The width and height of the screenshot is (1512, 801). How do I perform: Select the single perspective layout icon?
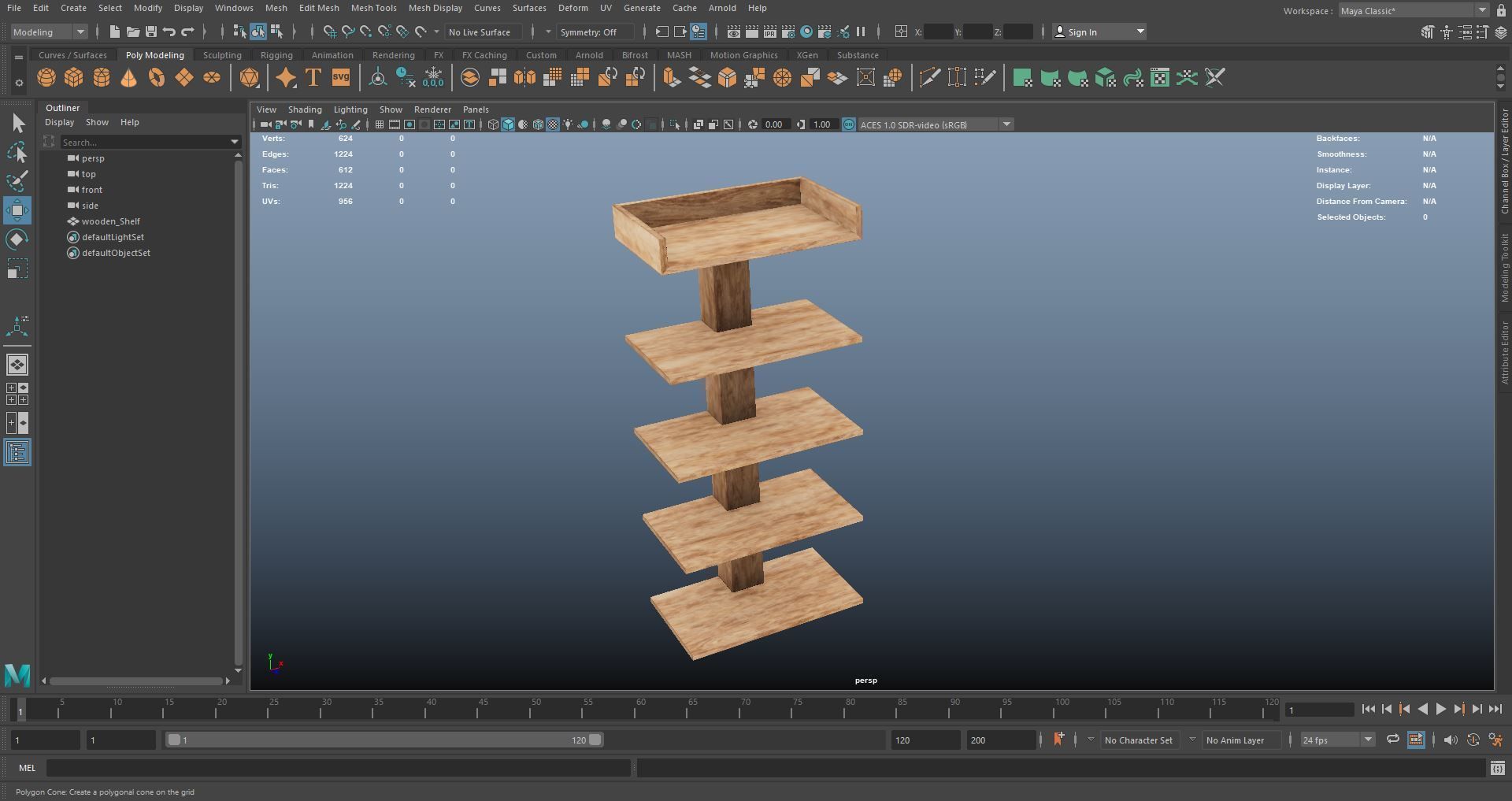point(17,365)
